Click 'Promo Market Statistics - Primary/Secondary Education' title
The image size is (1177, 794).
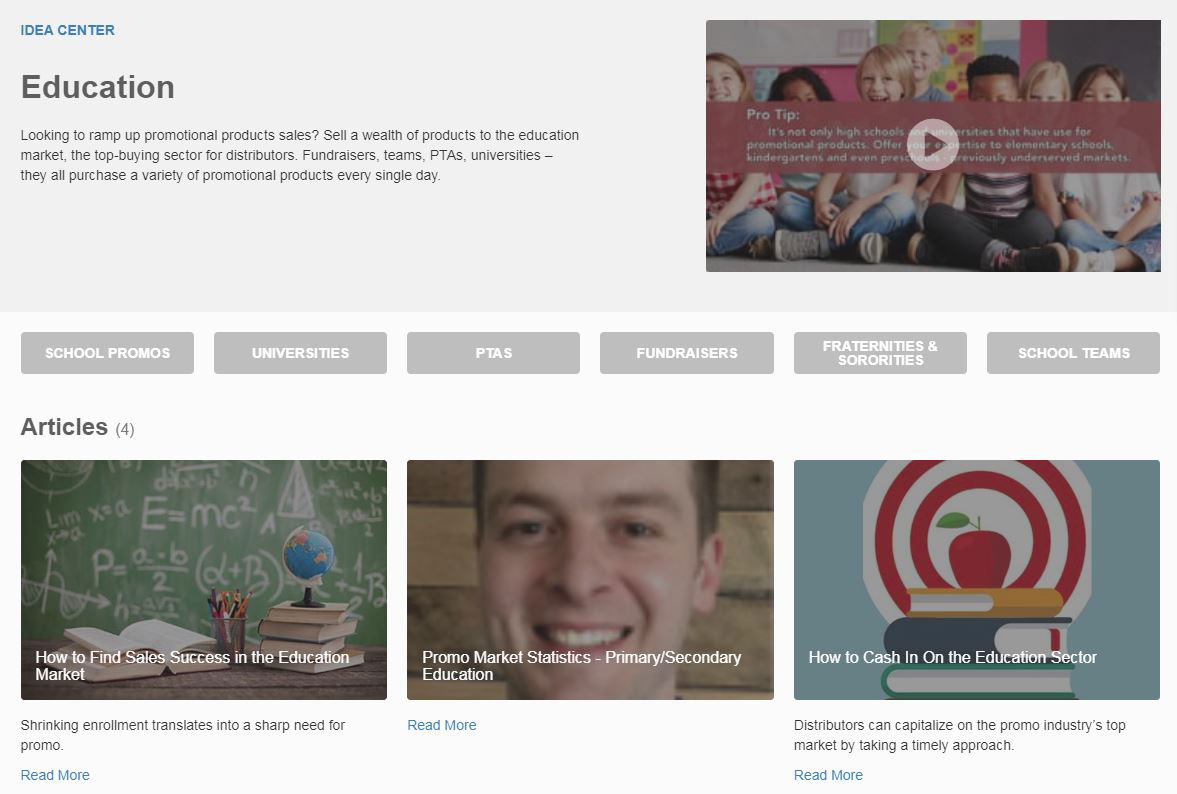pos(582,666)
